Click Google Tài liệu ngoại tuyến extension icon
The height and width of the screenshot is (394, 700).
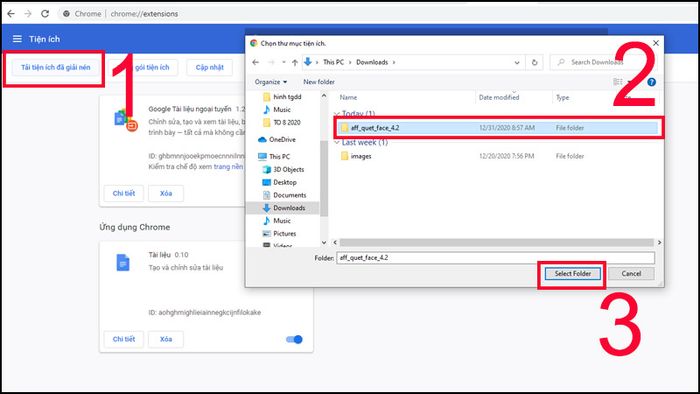[x=125, y=120]
